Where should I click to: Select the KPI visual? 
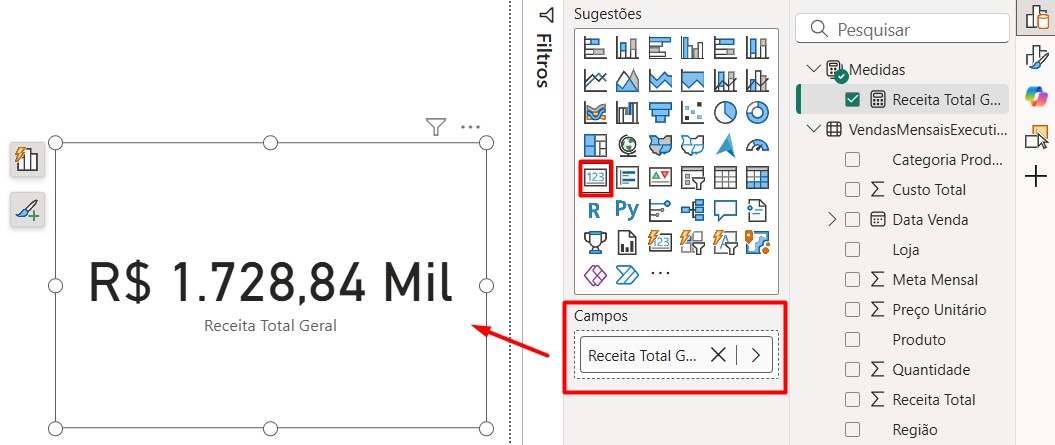click(x=660, y=178)
